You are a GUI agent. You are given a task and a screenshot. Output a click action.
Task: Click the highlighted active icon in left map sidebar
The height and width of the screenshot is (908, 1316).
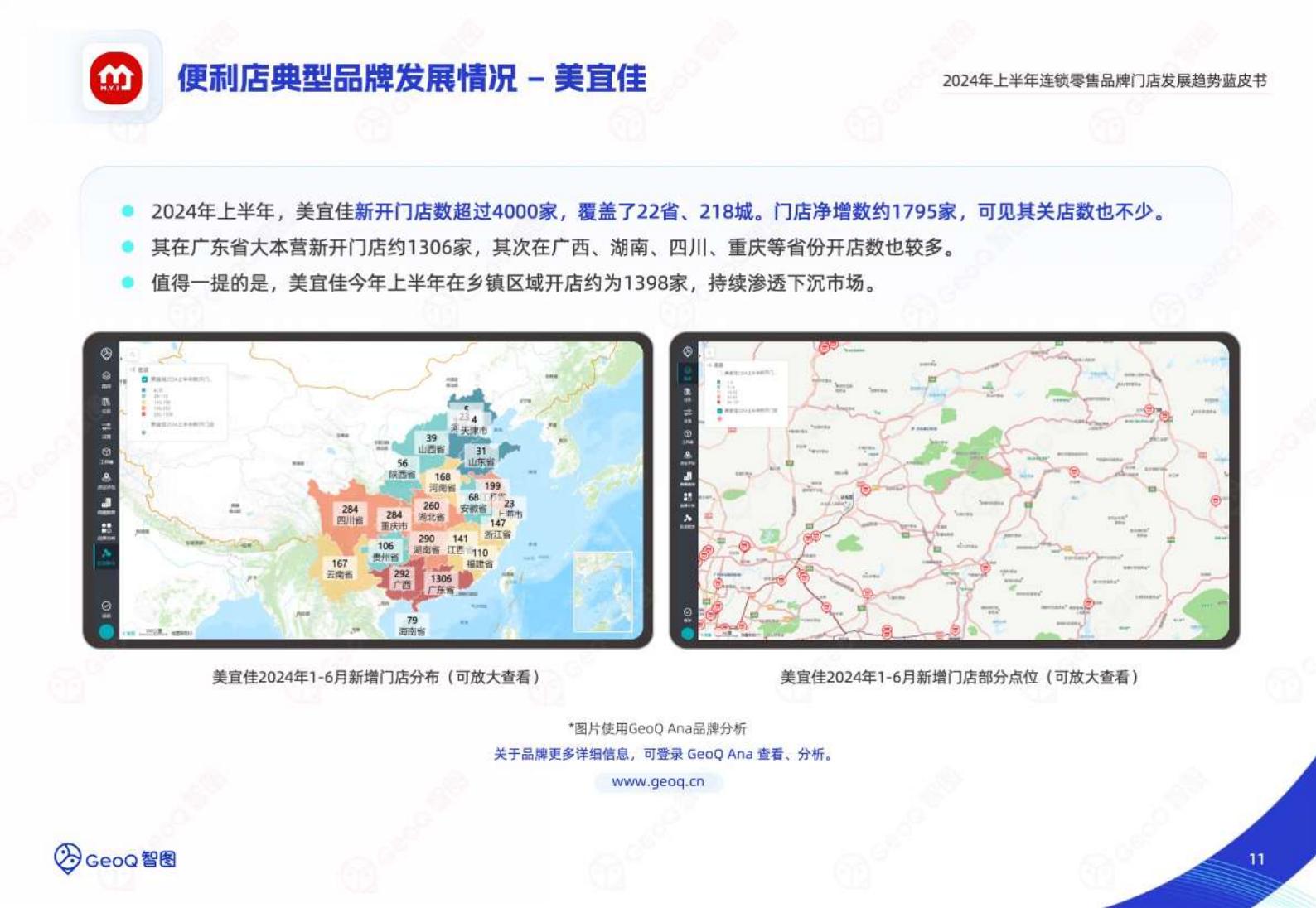tap(106, 556)
